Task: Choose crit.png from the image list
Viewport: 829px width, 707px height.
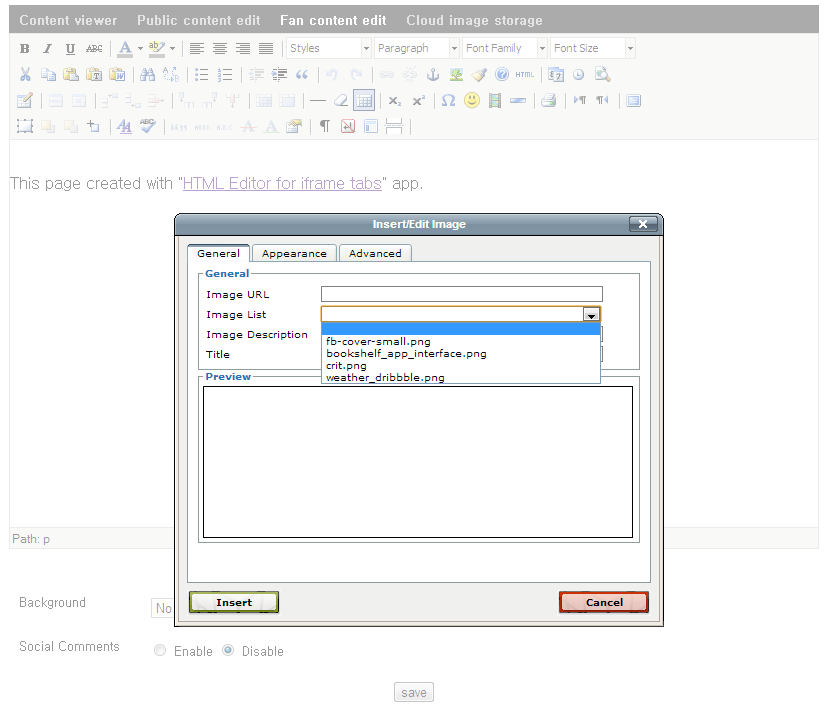Action: [346, 366]
